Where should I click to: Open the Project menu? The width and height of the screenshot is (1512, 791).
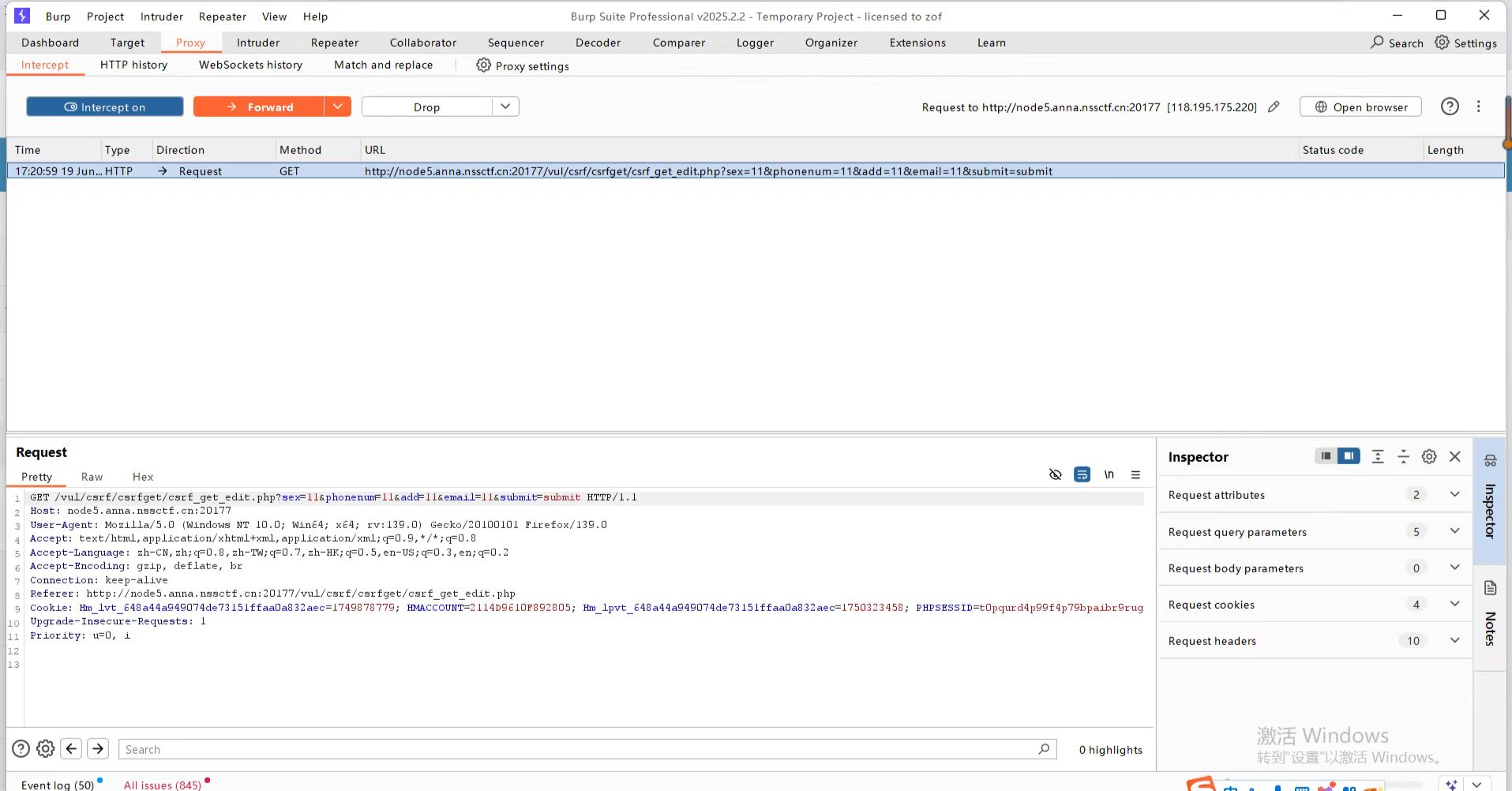105,17
